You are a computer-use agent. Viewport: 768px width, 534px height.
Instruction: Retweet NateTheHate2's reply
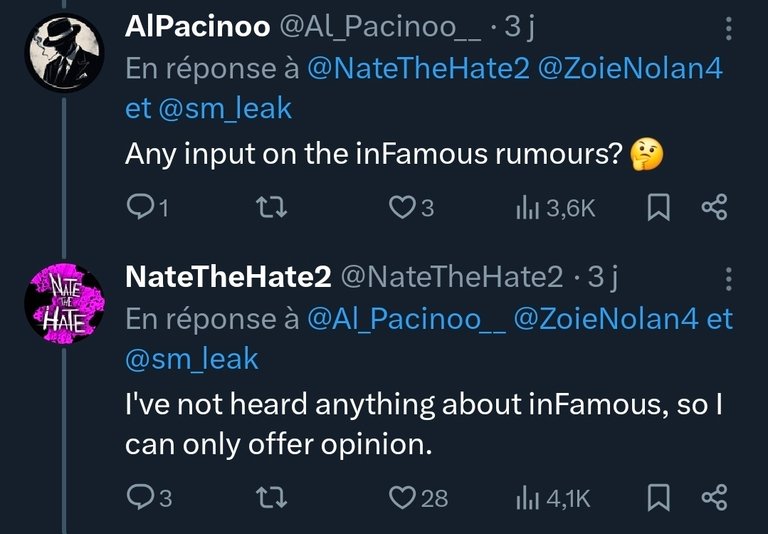tap(272, 498)
